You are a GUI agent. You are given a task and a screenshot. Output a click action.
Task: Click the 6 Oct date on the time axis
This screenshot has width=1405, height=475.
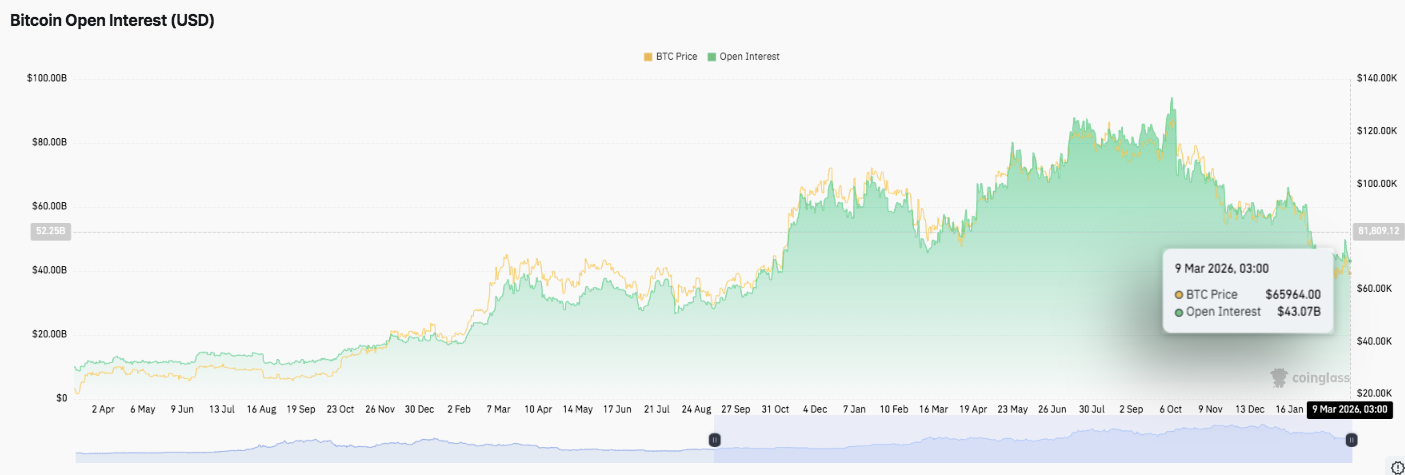(x=1171, y=409)
